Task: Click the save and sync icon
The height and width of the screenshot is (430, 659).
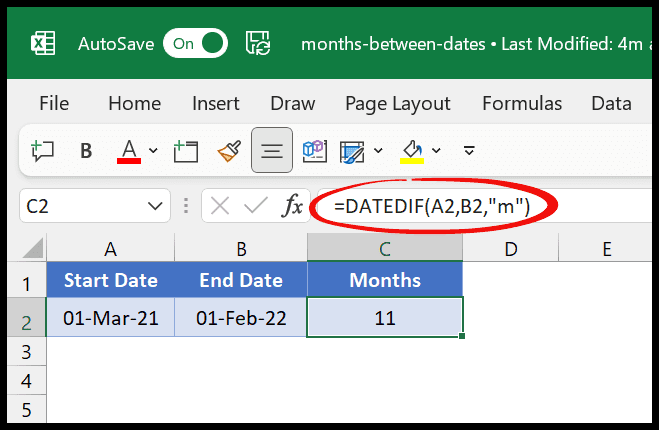Action: click(258, 43)
